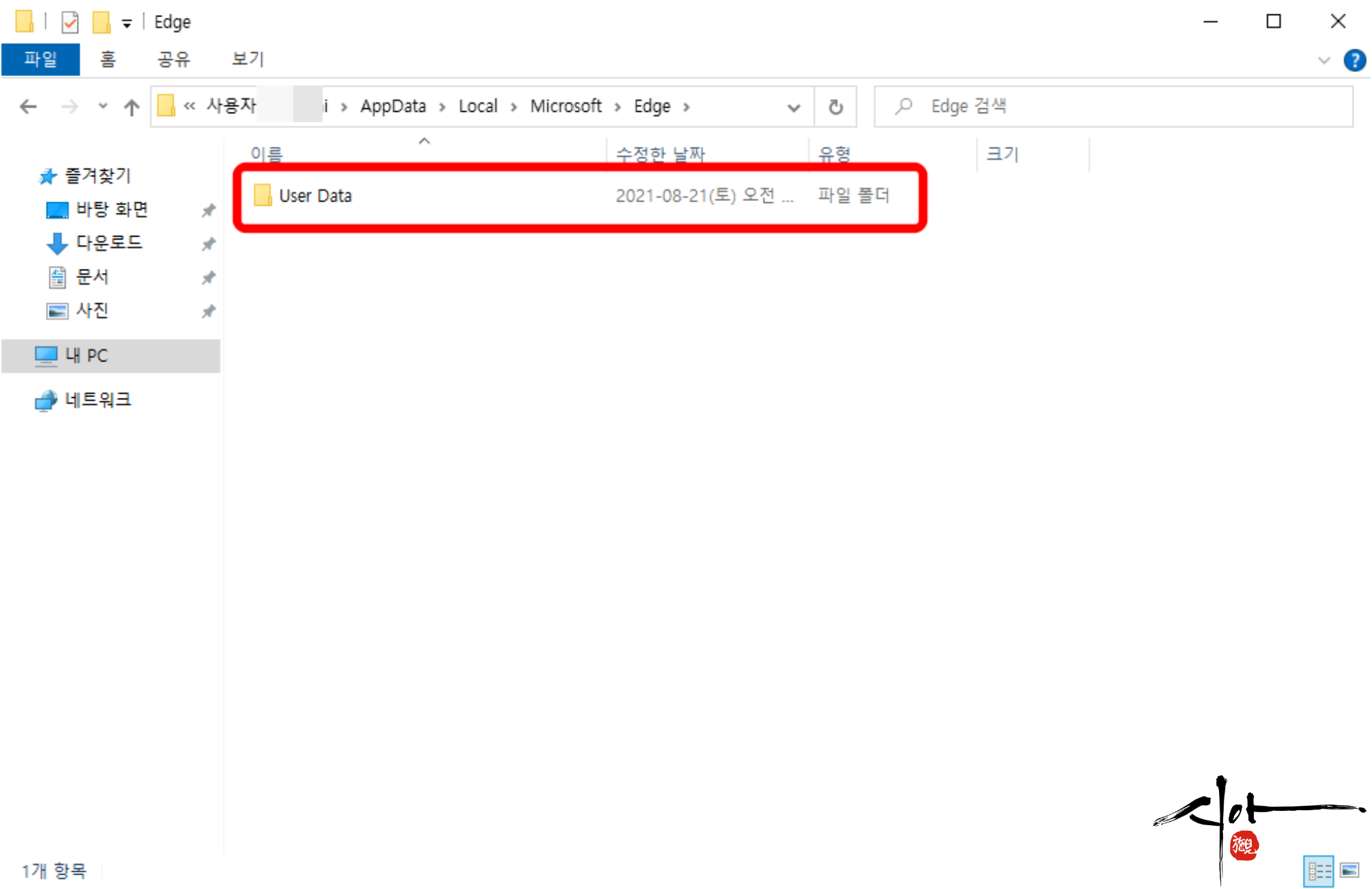Unpin 바탕 화면 using its pin icon
This screenshot has height=889, width=1372.
click(209, 210)
